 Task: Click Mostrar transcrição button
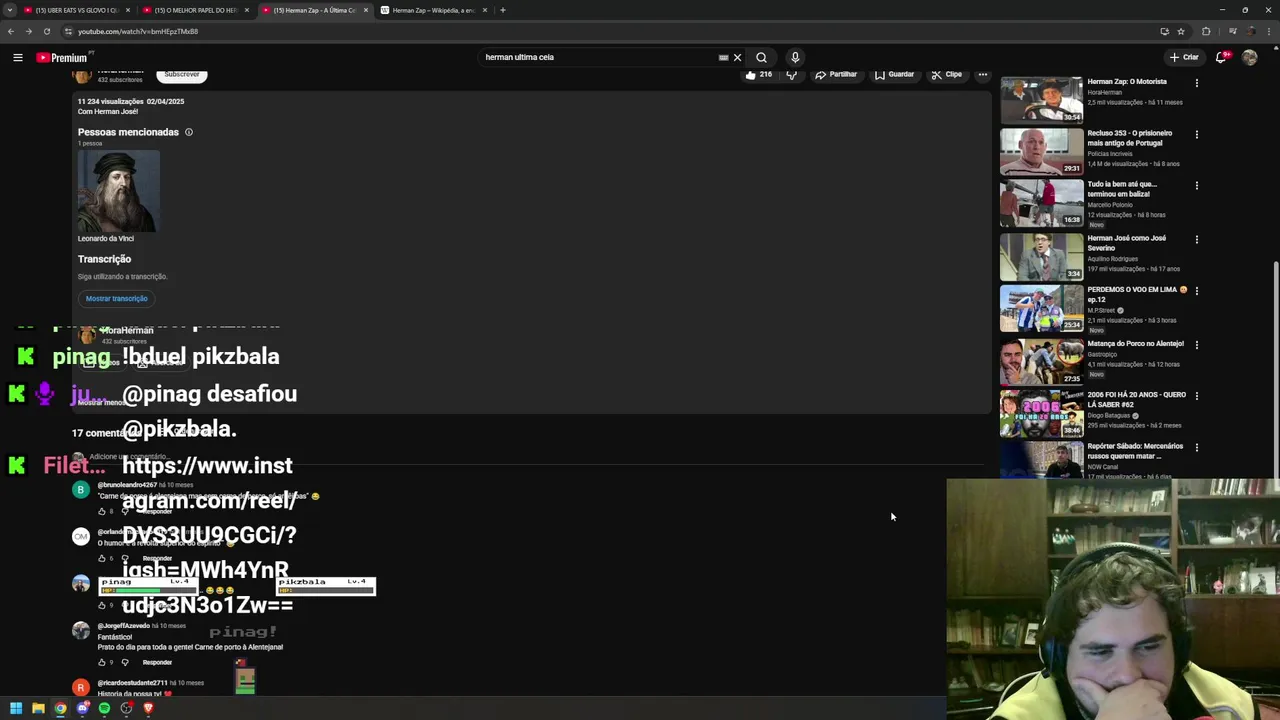(x=117, y=298)
